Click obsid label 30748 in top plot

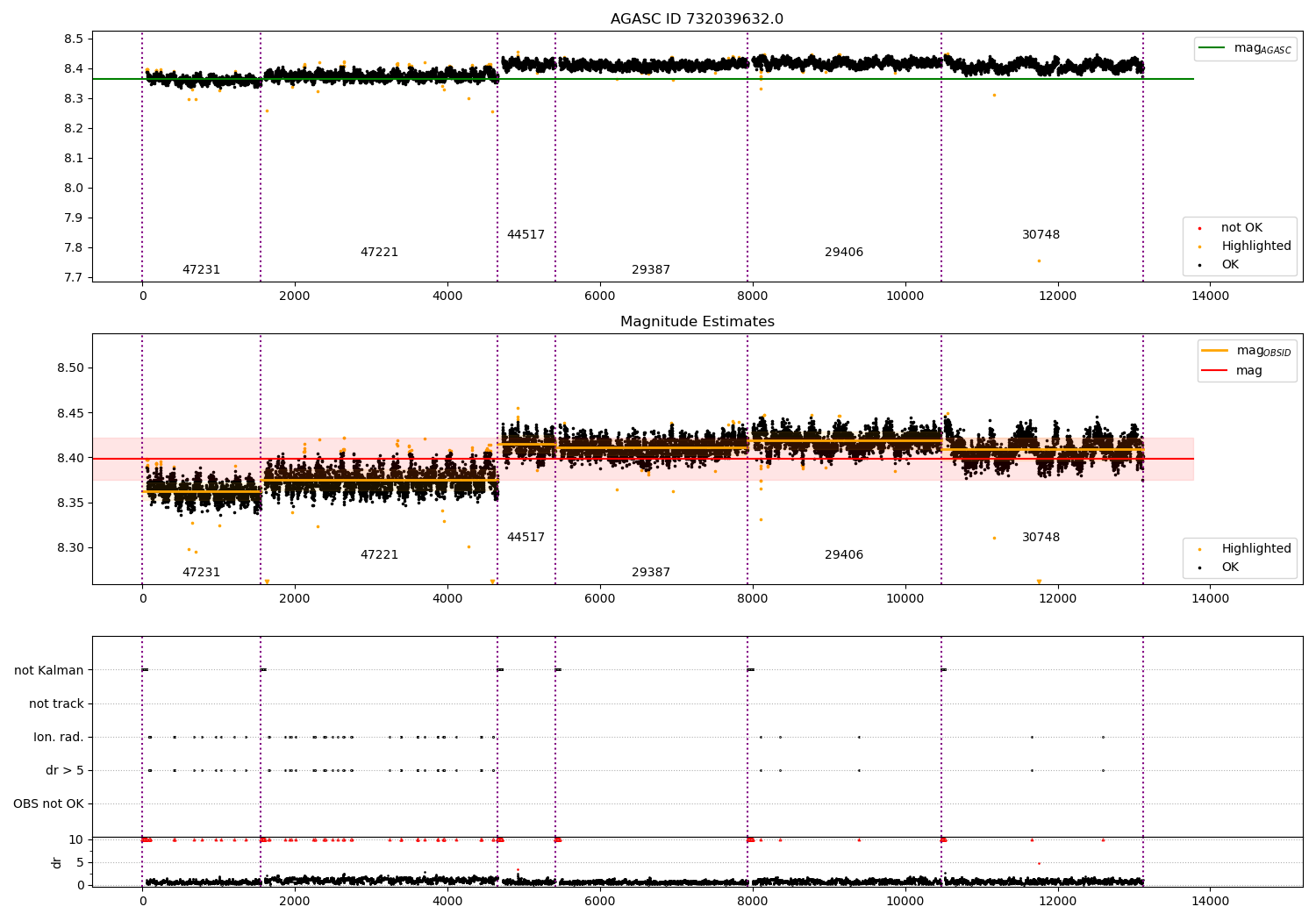pos(1041,235)
